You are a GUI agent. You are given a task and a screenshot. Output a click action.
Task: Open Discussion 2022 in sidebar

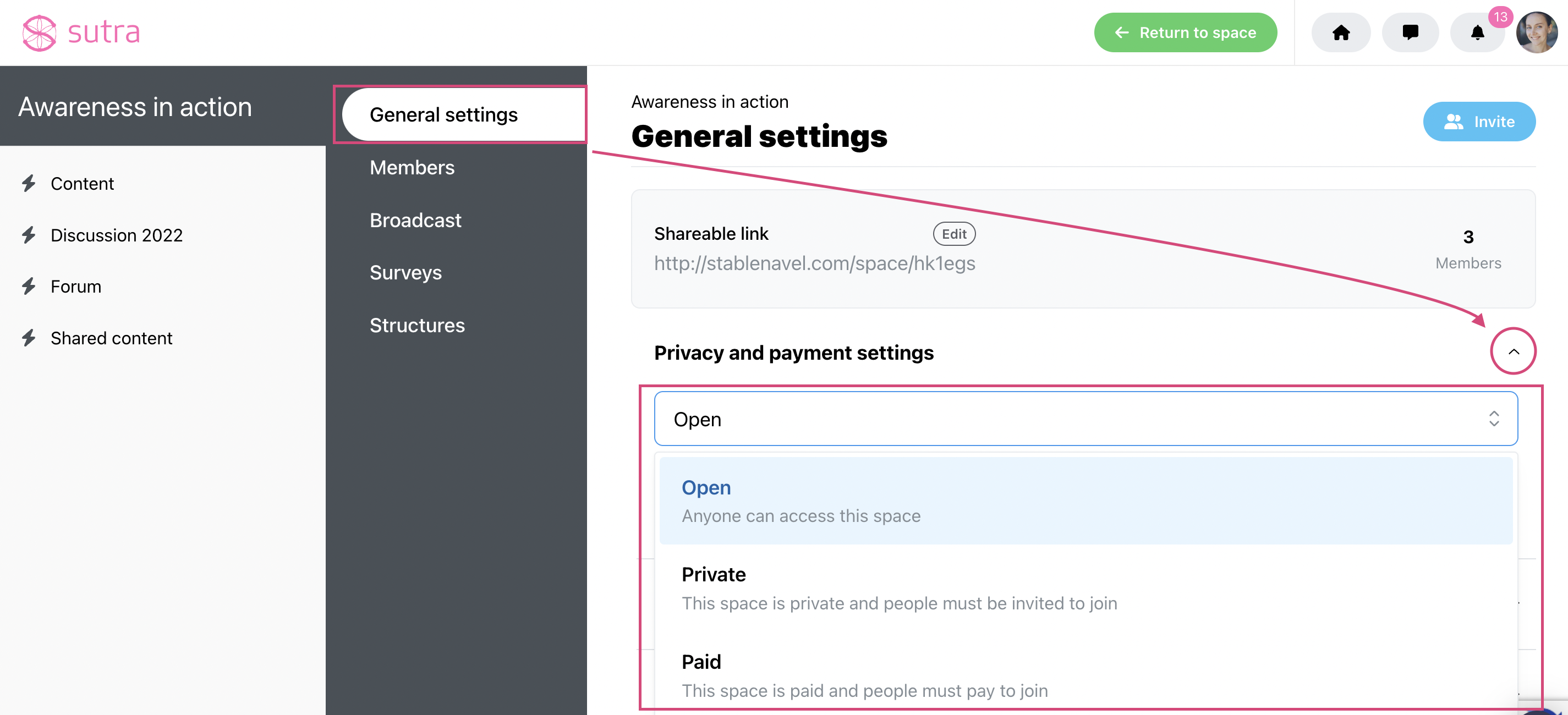click(x=116, y=235)
